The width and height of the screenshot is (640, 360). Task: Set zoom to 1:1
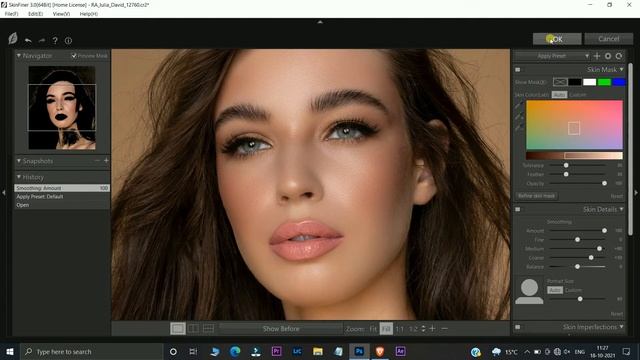(400, 329)
